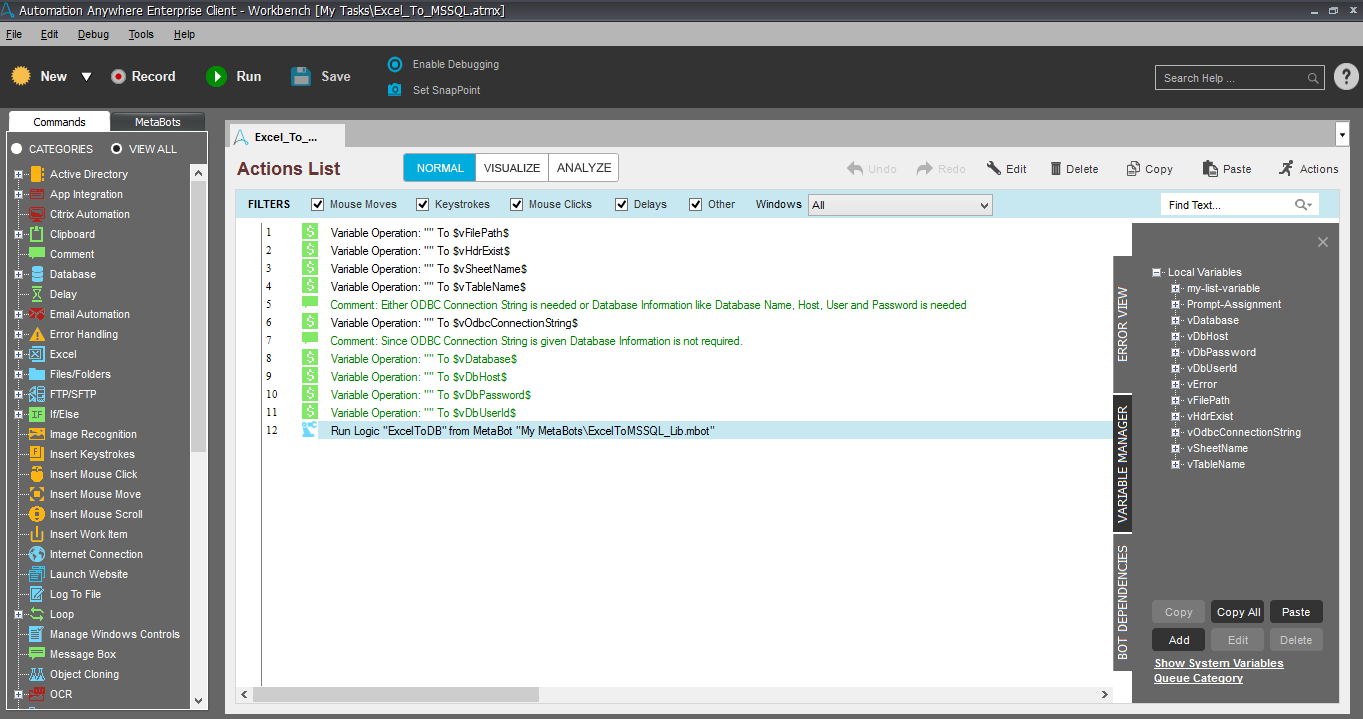Uncheck the Mouse Clicks filter
The image size is (1363, 719).
pyautogui.click(x=517, y=204)
